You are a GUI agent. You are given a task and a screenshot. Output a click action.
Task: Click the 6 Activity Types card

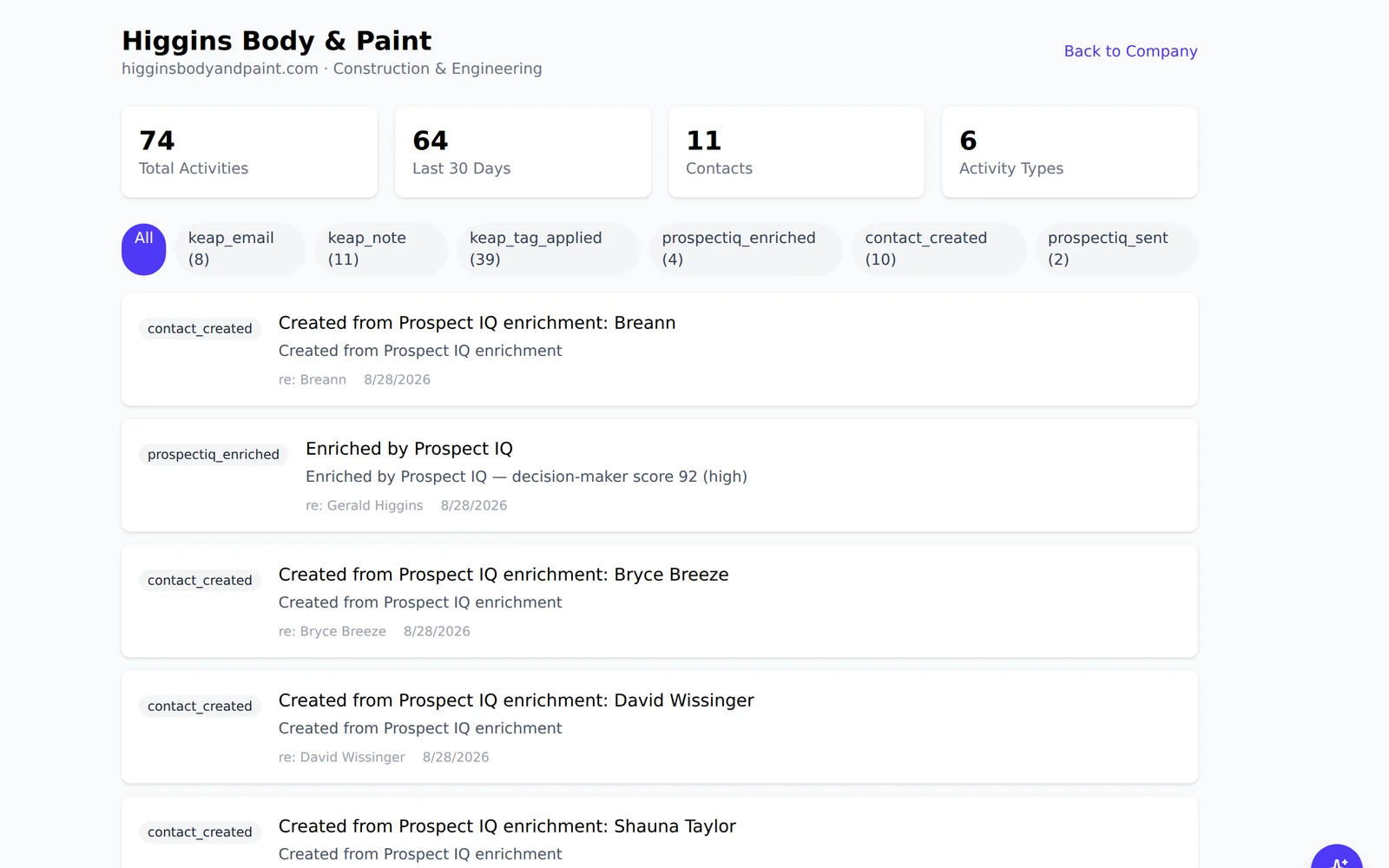click(1070, 152)
